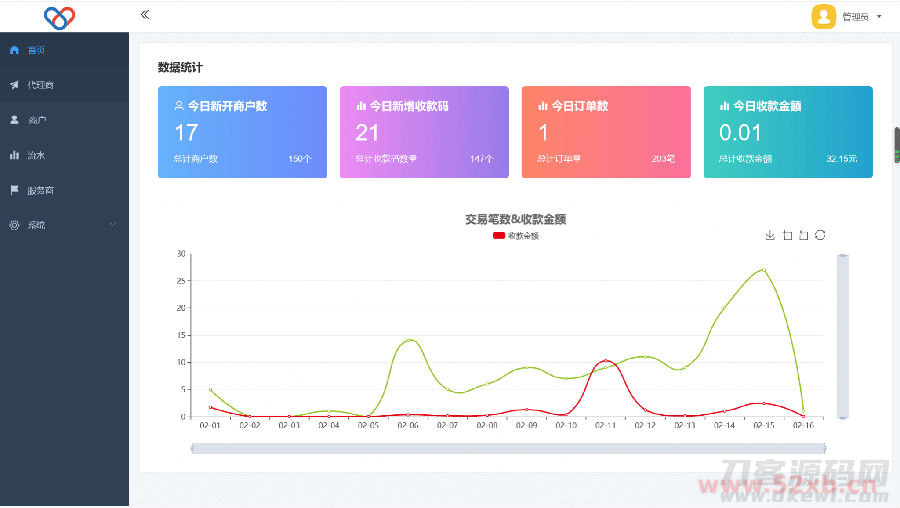The width and height of the screenshot is (900, 508).
Task: Open the 流水 sidebar menu item
Action: click(36, 155)
